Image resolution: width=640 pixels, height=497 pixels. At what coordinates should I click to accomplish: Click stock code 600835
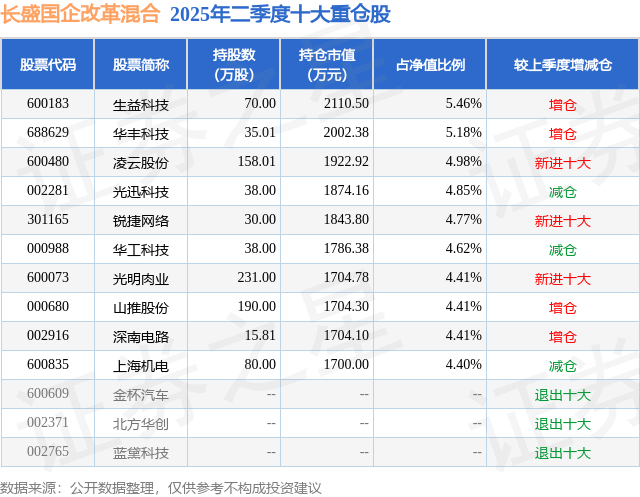(x=48, y=364)
